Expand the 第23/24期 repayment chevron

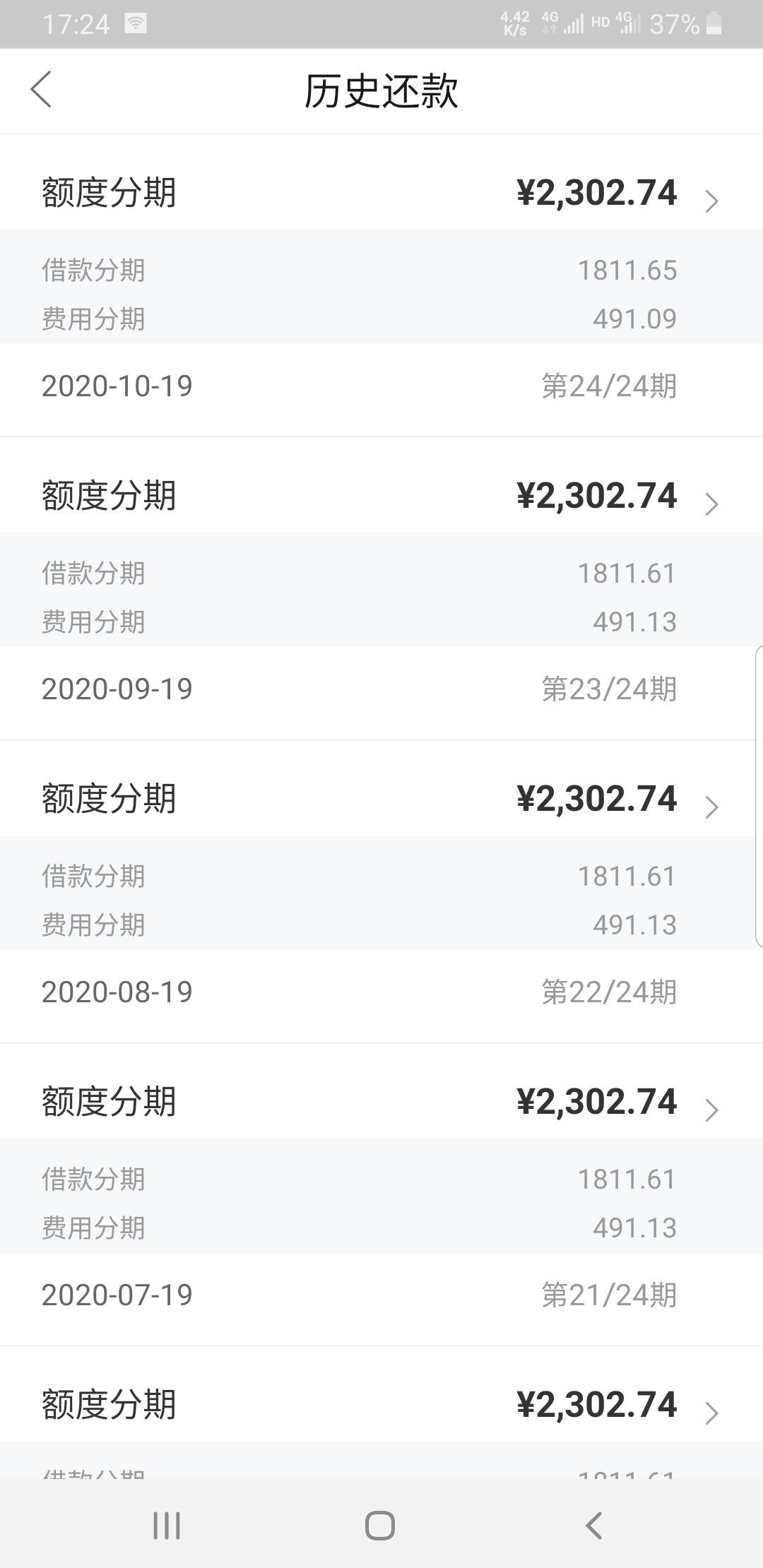711,505
